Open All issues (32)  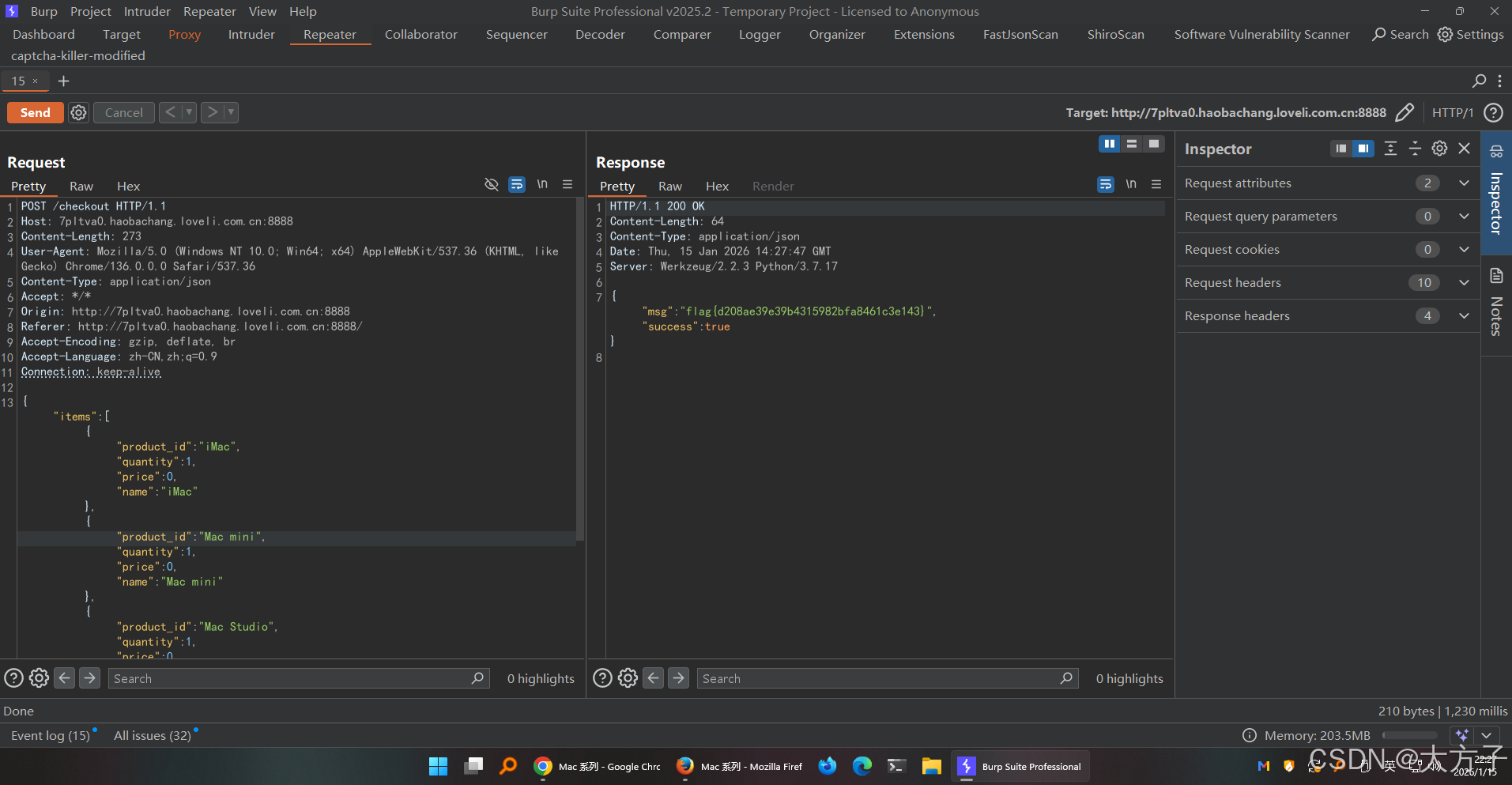coord(153,735)
